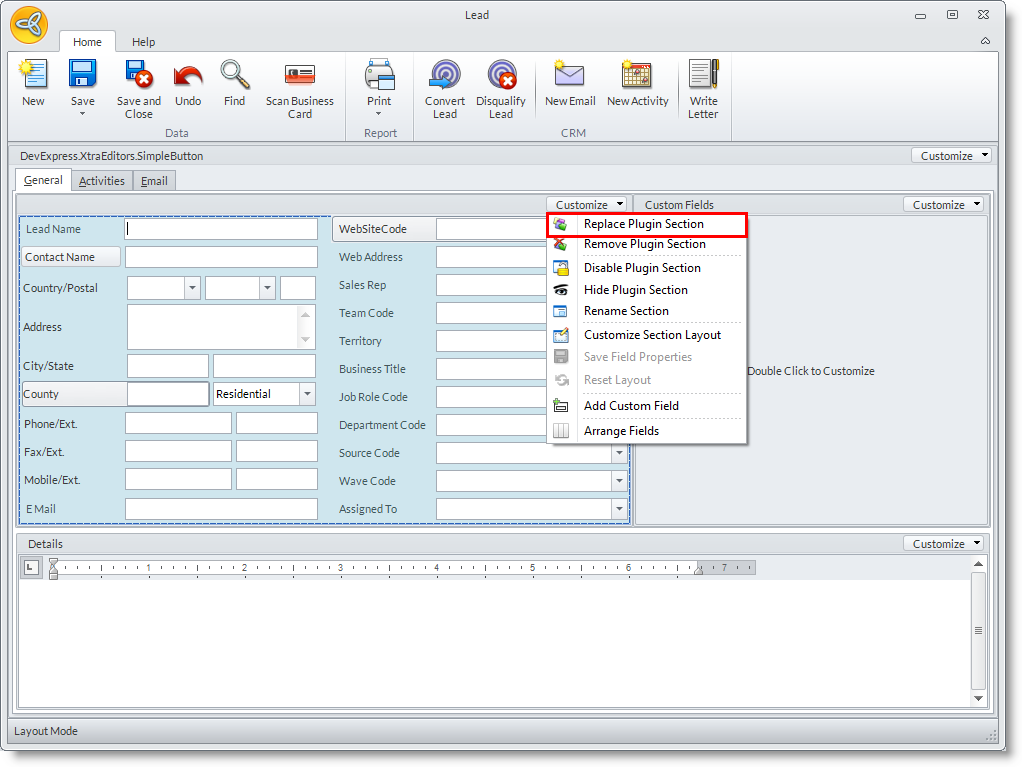Viewport: 1022px width, 767px height.
Task: Click the Undo arrow icon
Action: [x=188, y=76]
